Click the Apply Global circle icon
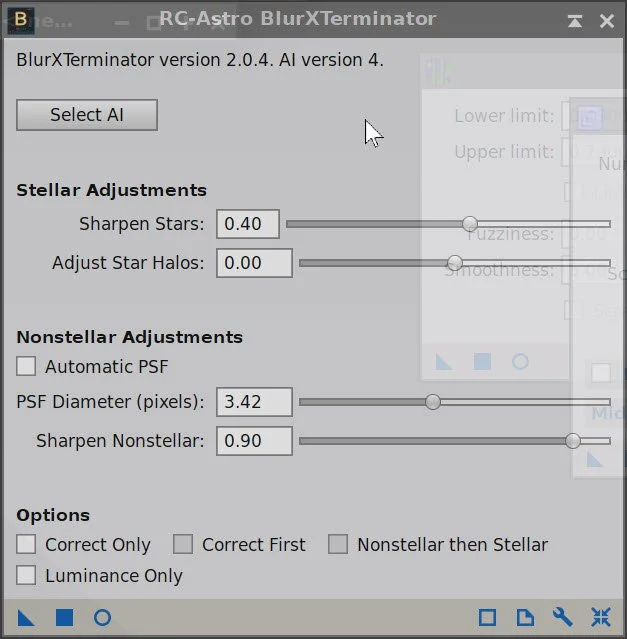Screen dimensions: 627x639 click(x=102, y=618)
